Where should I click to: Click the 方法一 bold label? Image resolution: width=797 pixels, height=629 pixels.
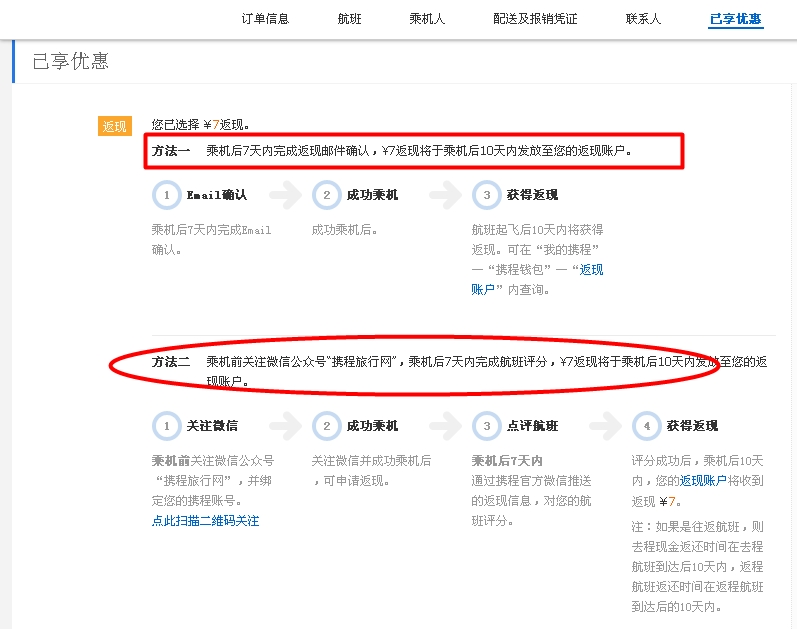tap(171, 151)
